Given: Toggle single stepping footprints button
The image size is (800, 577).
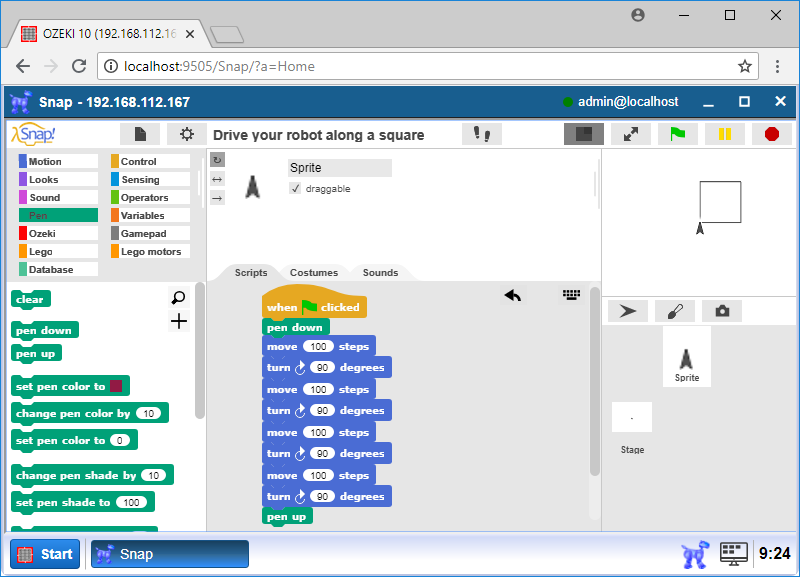Looking at the screenshot, I should (x=482, y=134).
